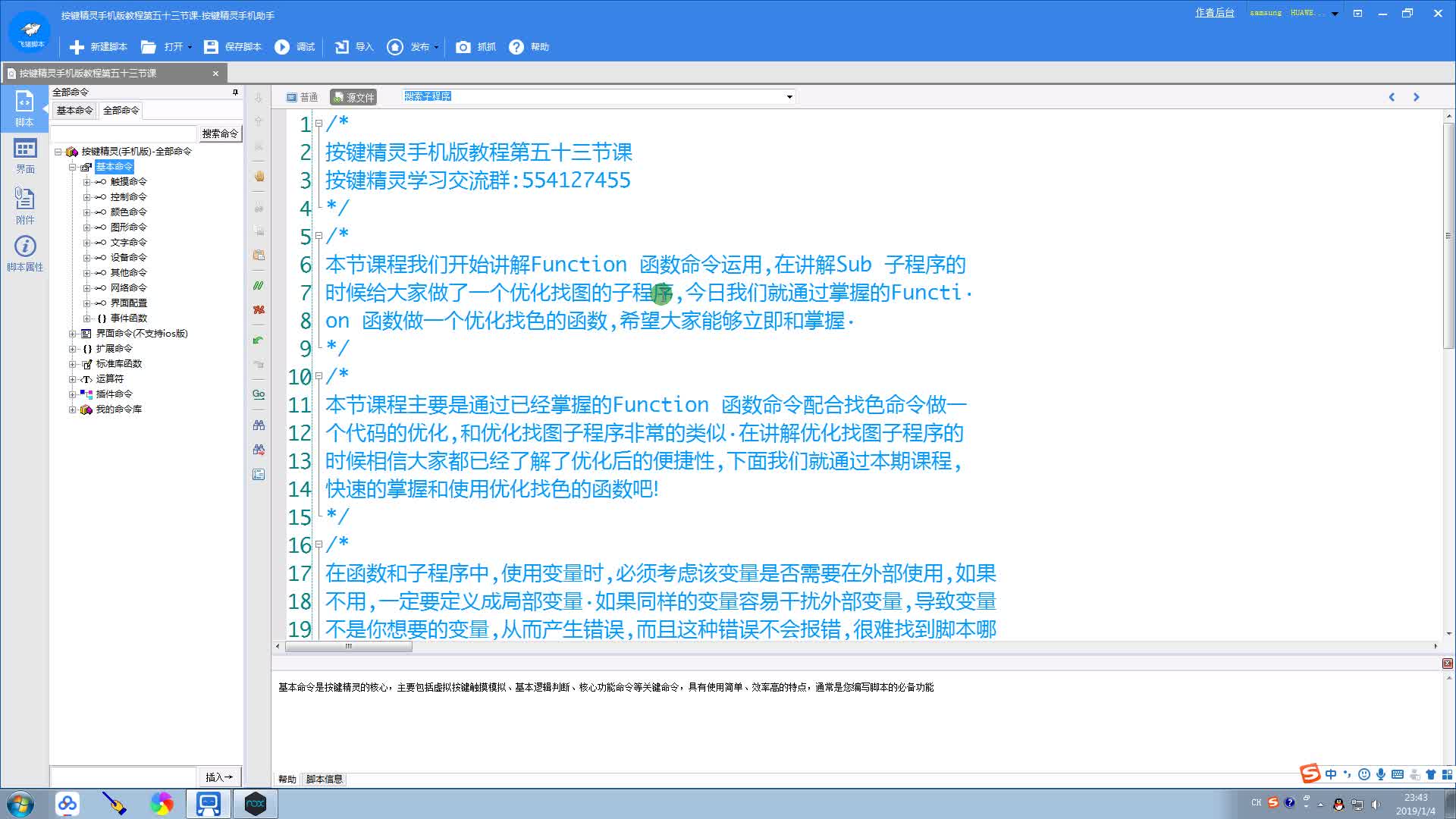The width and height of the screenshot is (1456, 819).
Task: Switch to the 帮助 bottom tab
Action: click(x=287, y=780)
